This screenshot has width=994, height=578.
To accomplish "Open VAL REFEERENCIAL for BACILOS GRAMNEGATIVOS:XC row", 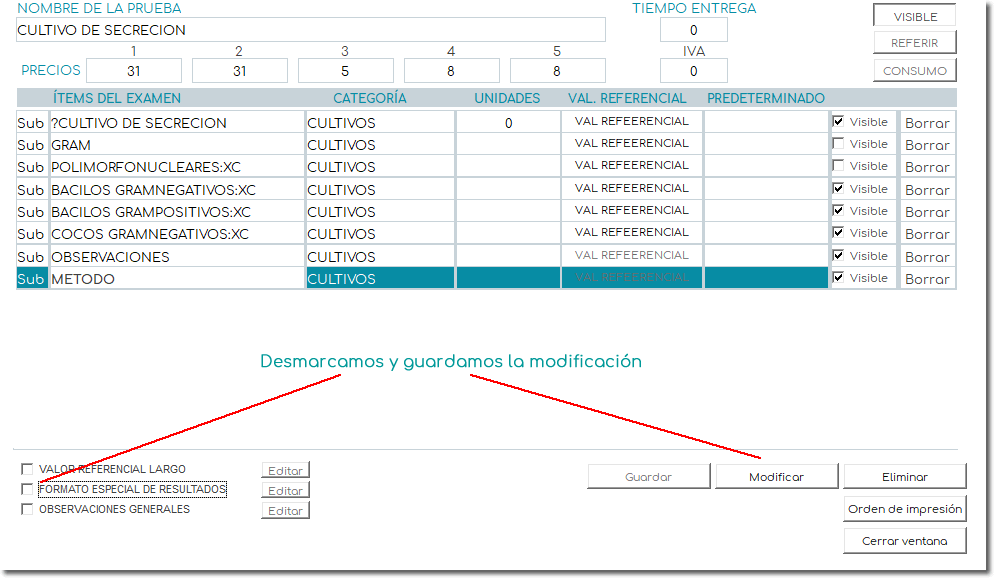I will tap(631, 188).
